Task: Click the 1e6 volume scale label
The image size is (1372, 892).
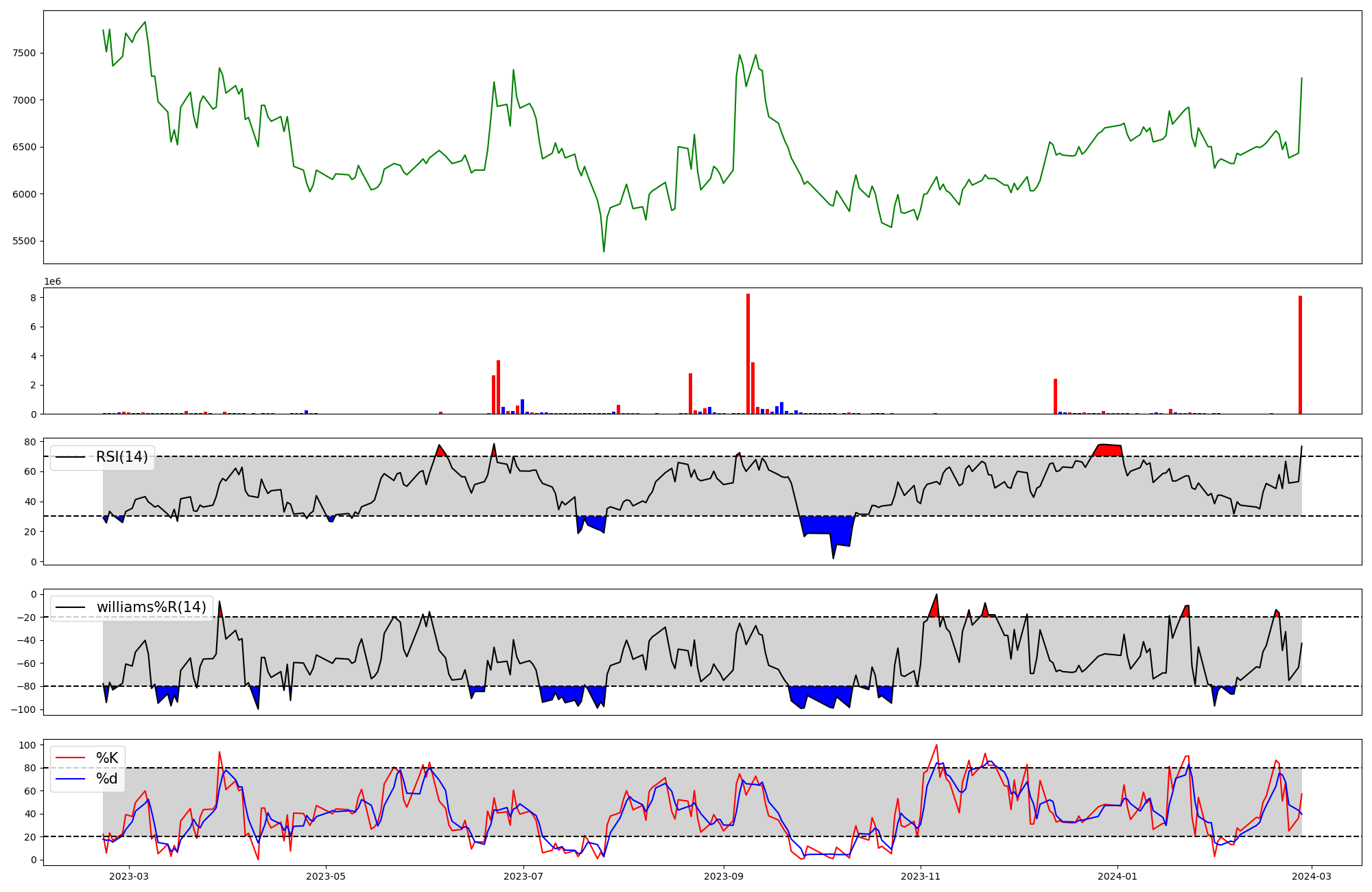Action: pyautogui.click(x=53, y=282)
